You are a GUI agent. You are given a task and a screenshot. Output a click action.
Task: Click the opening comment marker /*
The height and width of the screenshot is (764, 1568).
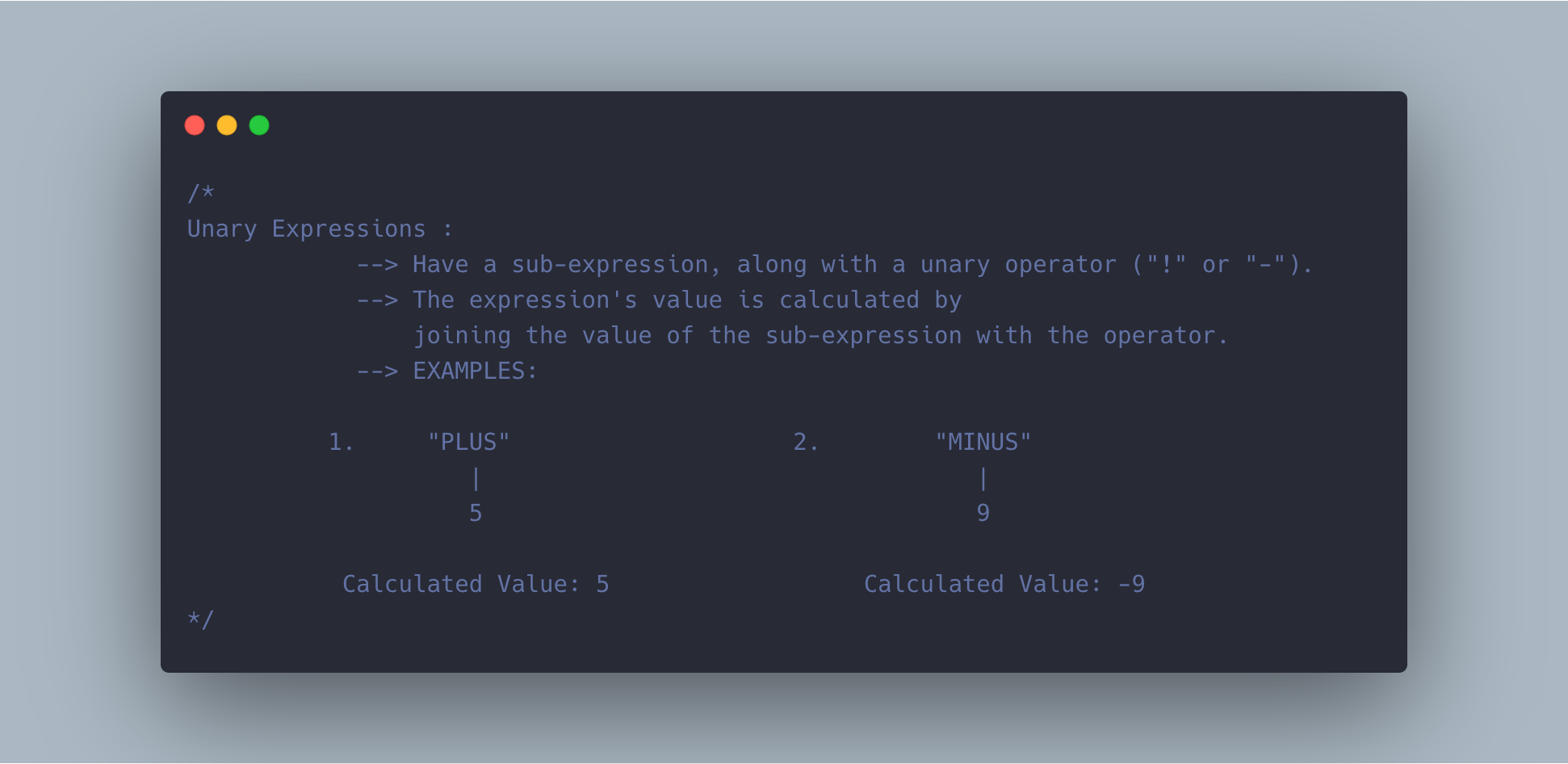201,193
